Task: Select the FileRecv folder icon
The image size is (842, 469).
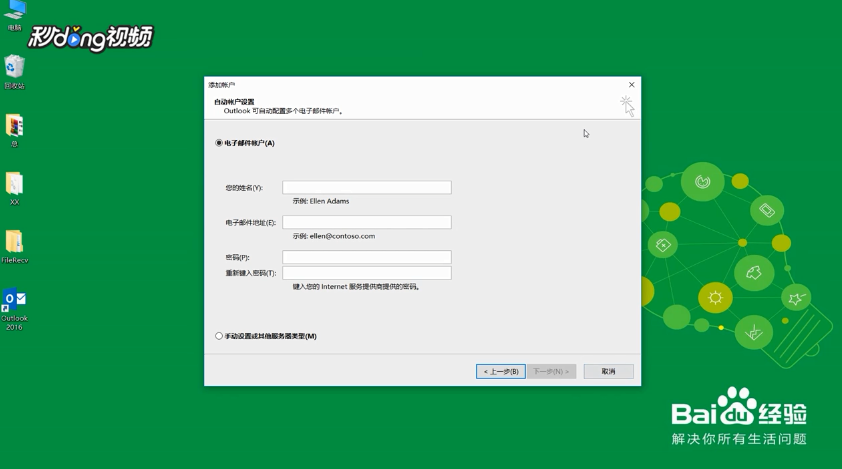Action: 14,246
